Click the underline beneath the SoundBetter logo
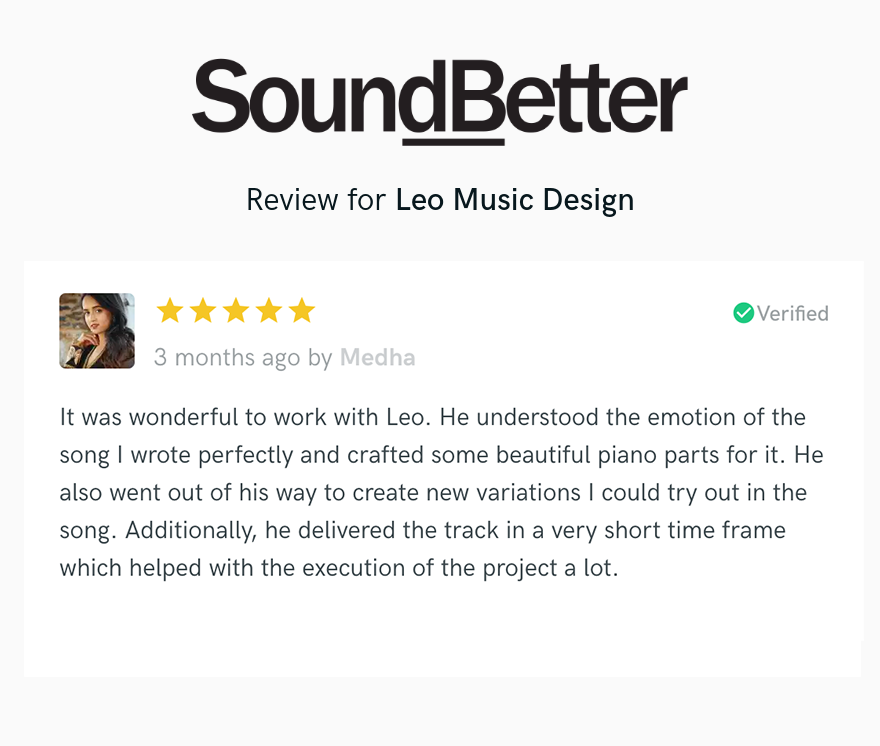The height and width of the screenshot is (746, 880). click(453, 142)
